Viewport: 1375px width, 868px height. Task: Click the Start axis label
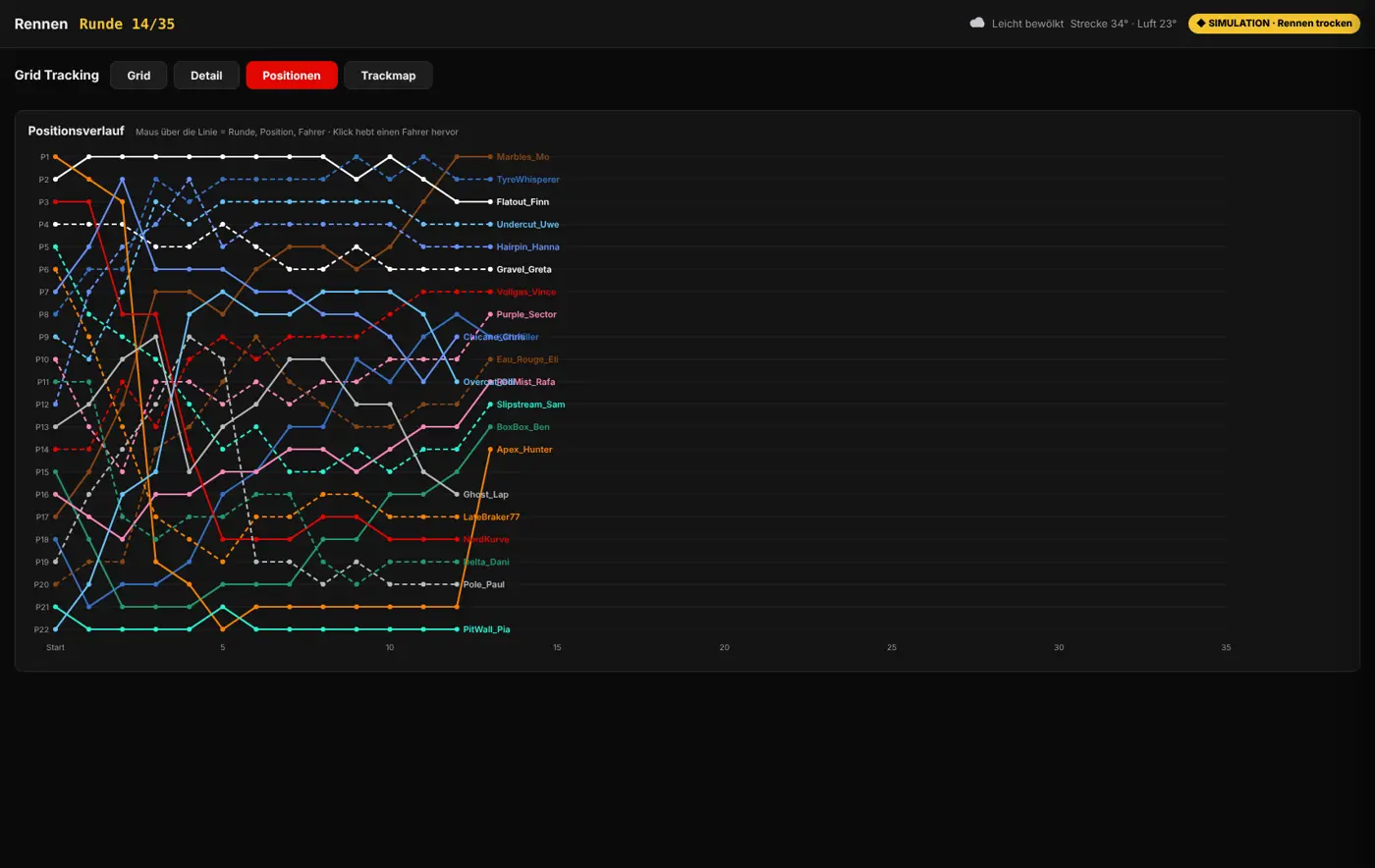pyautogui.click(x=55, y=648)
